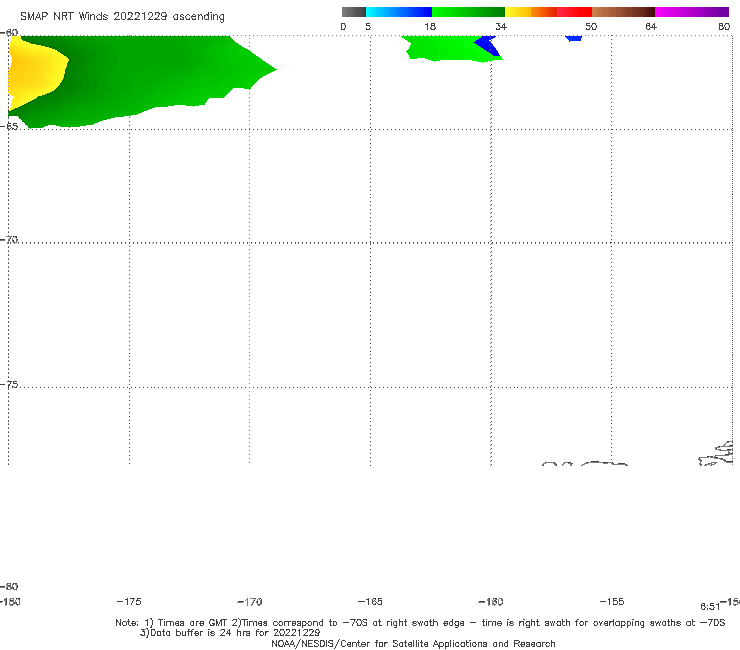The image size is (740, 650).
Task: Click the longitude label -175
Action: tap(129, 601)
